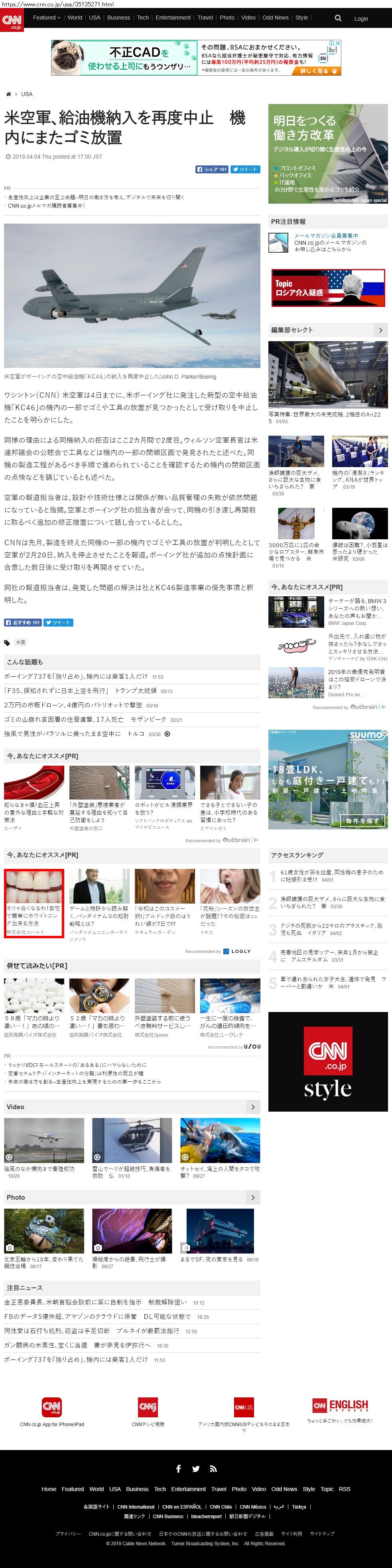Viewport: 392px width, 1568px height.
Task: Open プライバシー footer link
Action: click(x=68, y=1534)
